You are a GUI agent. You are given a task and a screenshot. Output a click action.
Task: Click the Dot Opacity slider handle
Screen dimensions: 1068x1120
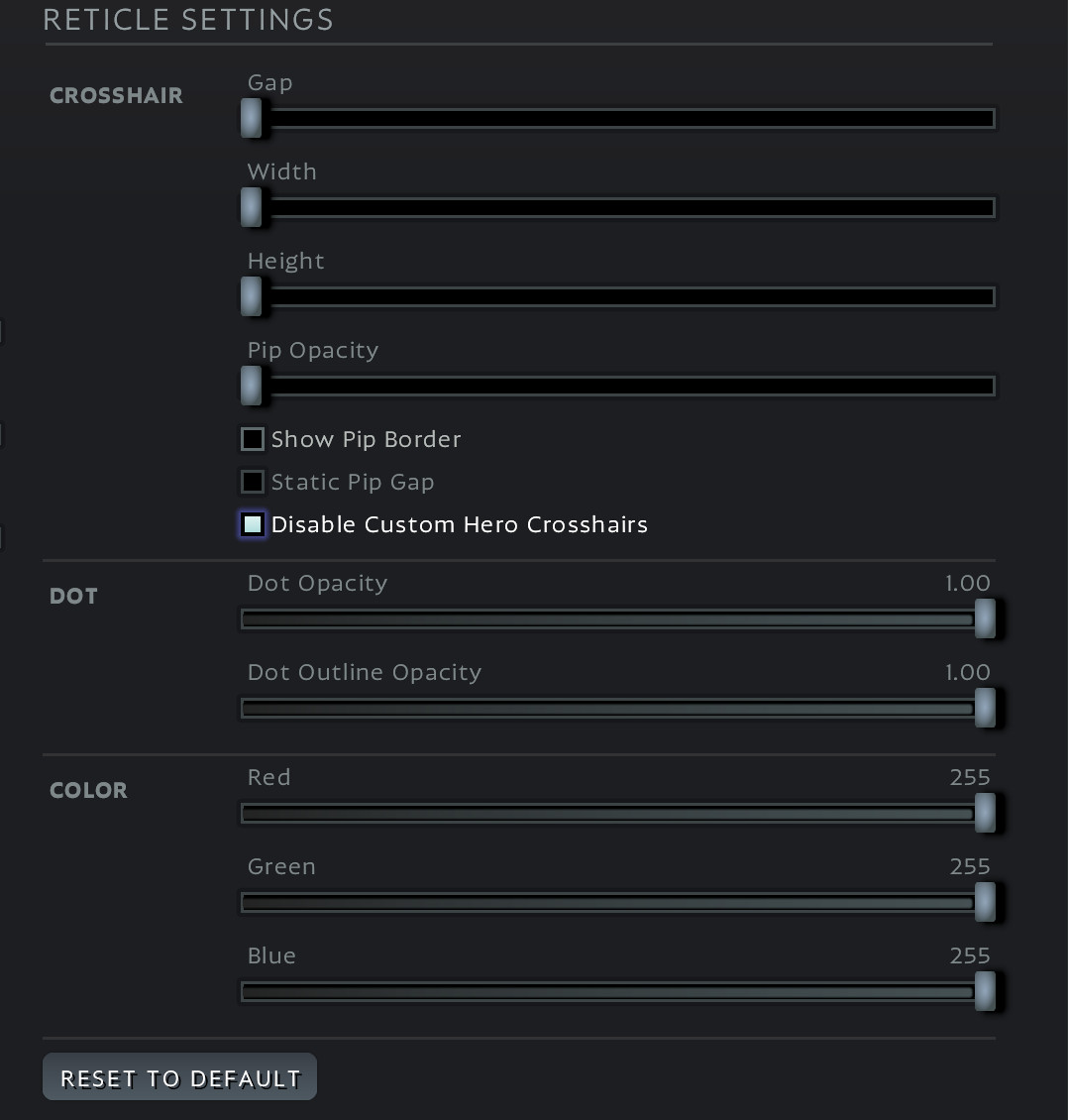pos(985,619)
